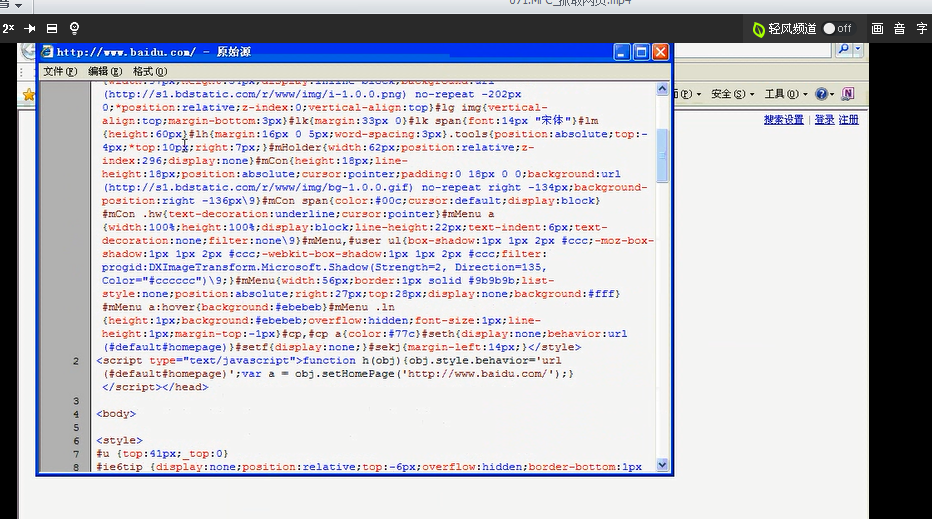Expand the IE search provider dropdown arrow
Image resolution: width=932 pixels, height=519 pixels.
[x=858, y=50]
